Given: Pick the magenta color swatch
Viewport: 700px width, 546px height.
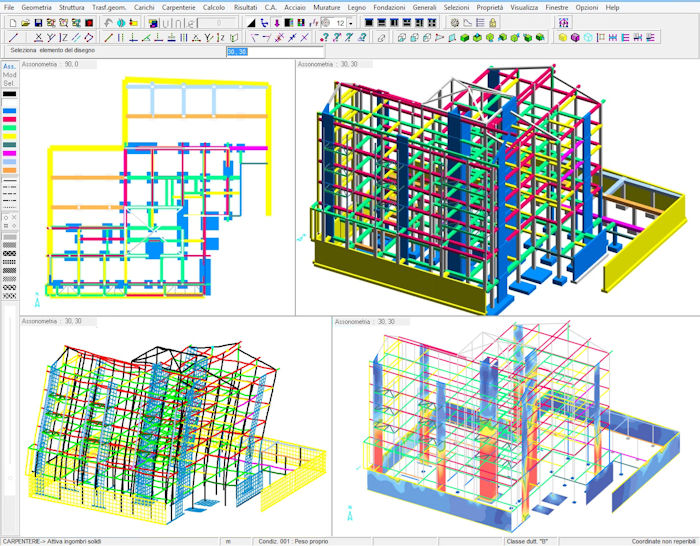Looking at the screenshot, I should (9, 153).
